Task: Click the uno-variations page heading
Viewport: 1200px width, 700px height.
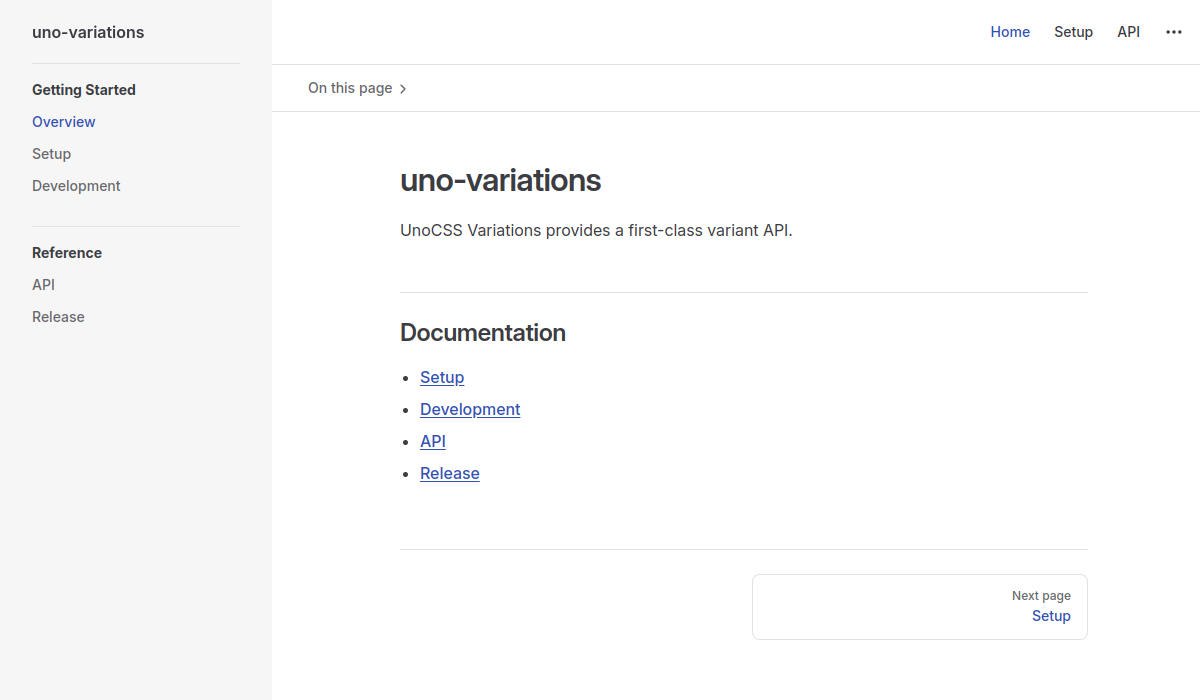Action: (x=500, y=181)
